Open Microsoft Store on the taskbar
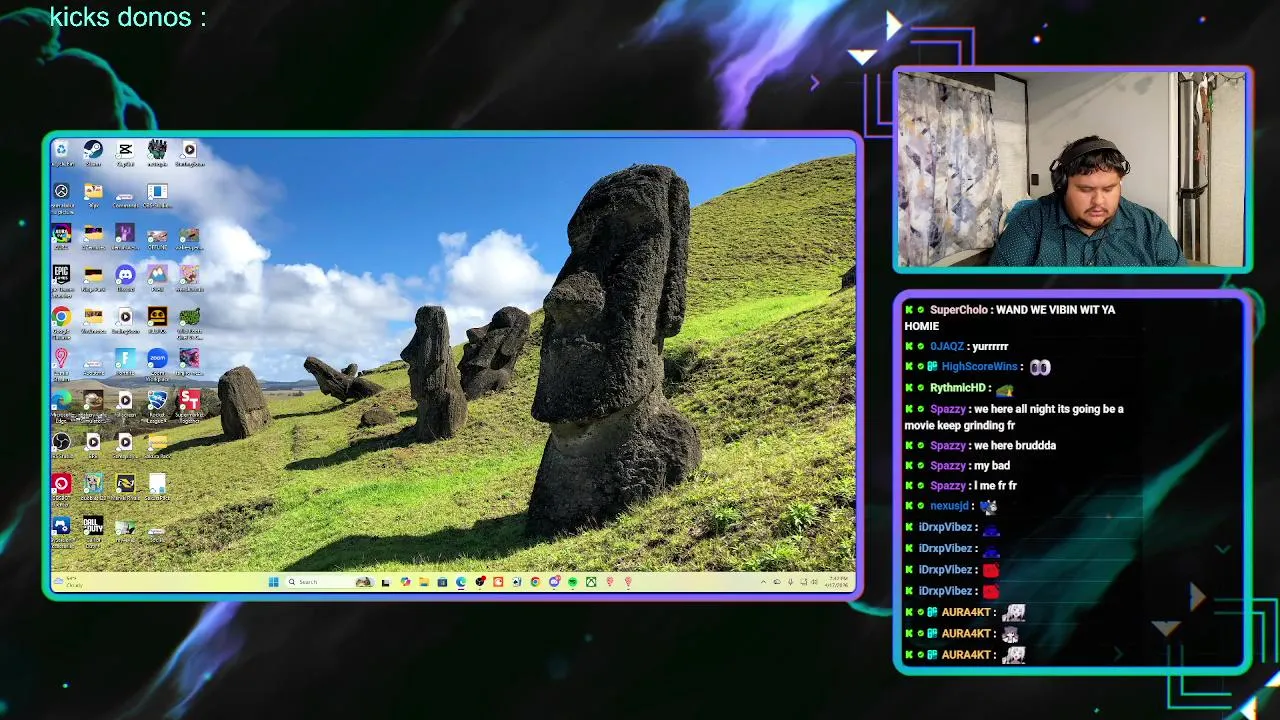This screenshot has width=1280, height=720. 442,582
